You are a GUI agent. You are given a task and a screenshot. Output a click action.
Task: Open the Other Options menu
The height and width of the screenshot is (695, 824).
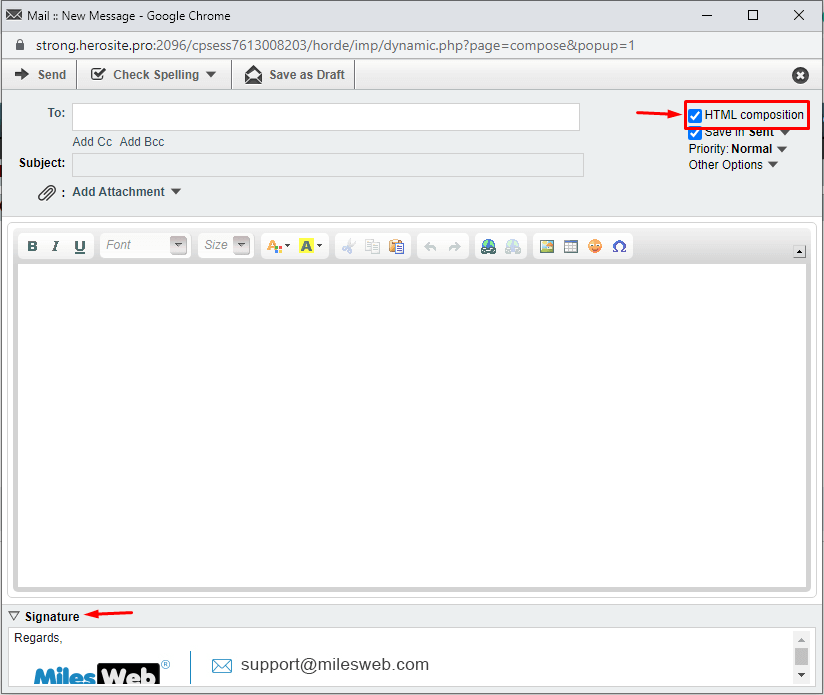pos(733,165)
